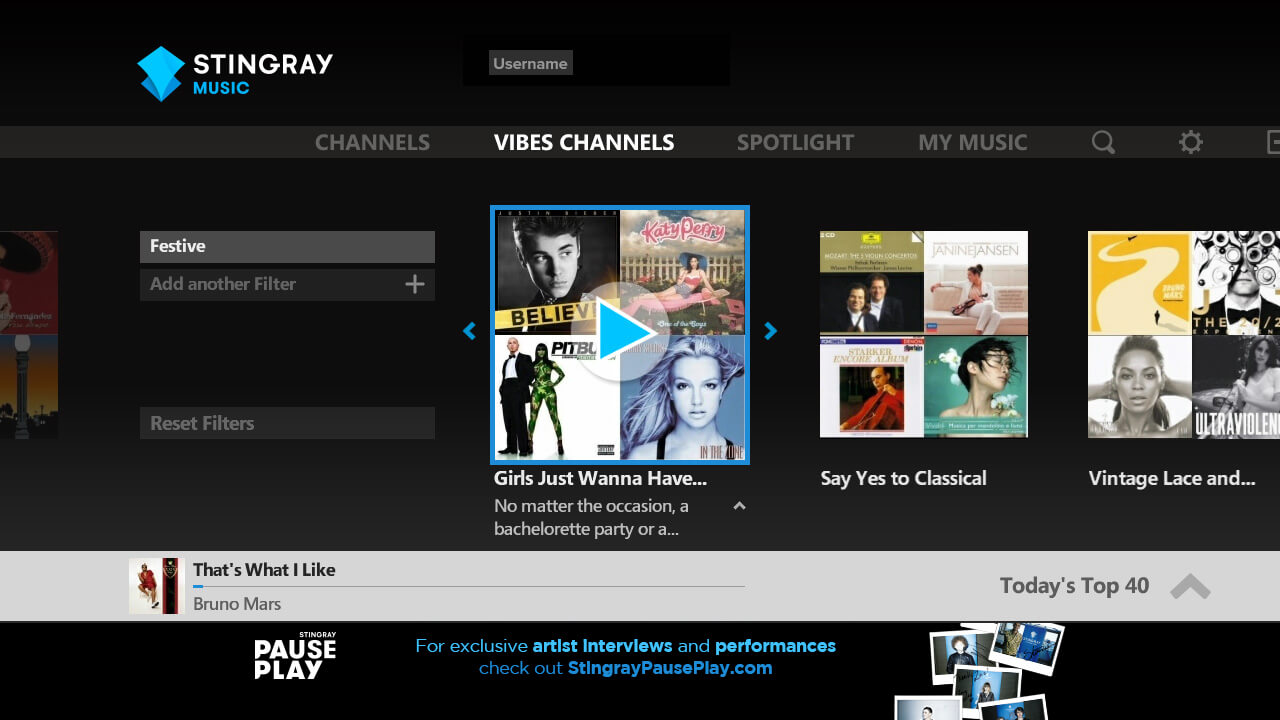Open the Spotlight tab

pos(795,142)
